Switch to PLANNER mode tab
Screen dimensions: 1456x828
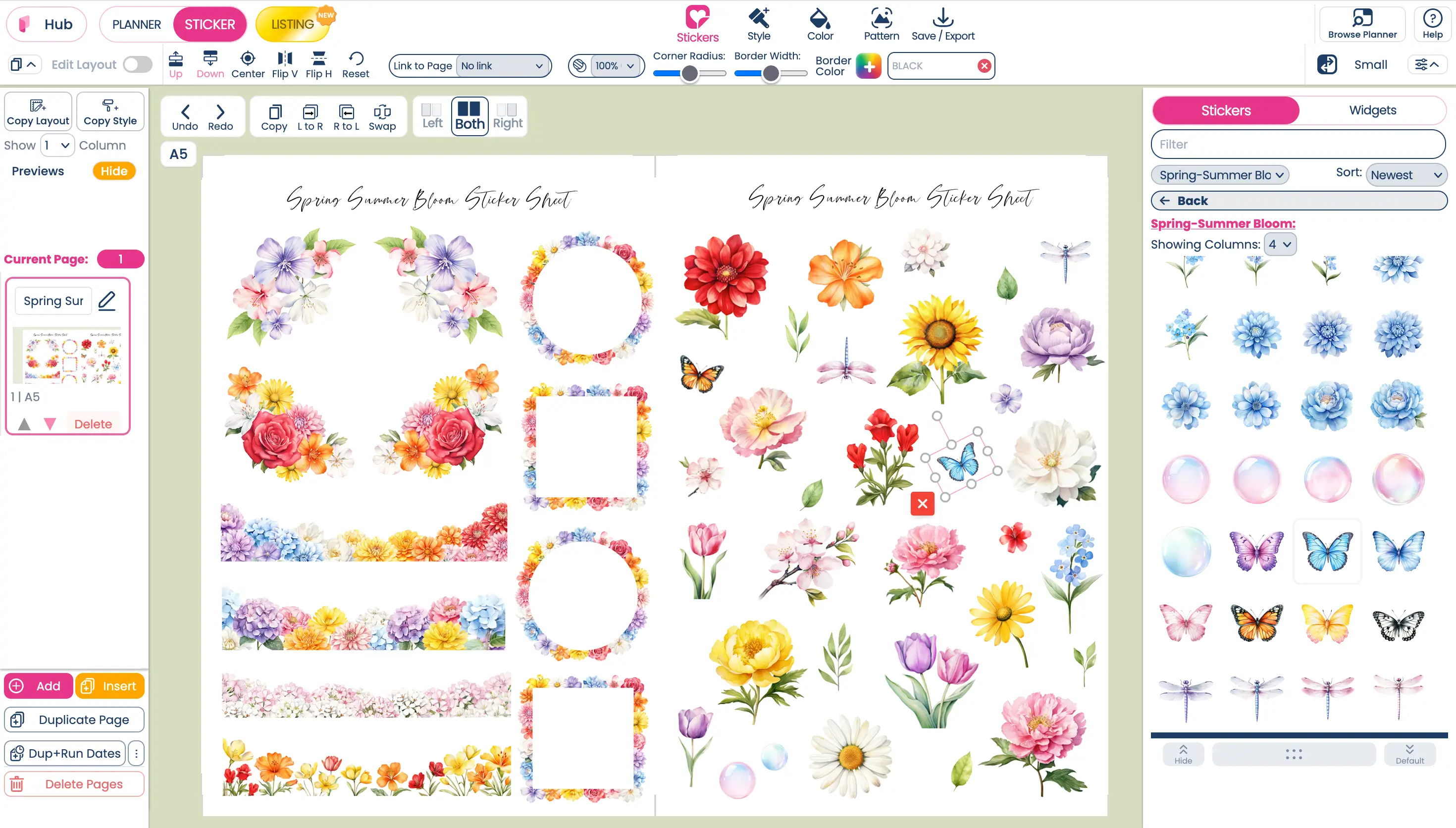137,24
